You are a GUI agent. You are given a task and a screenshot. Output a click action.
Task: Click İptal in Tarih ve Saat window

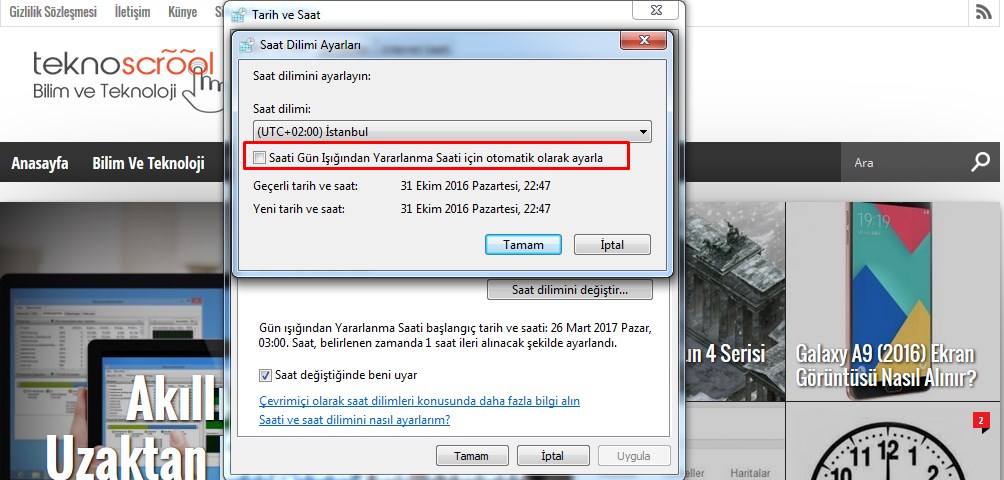[x=553, y=456]
